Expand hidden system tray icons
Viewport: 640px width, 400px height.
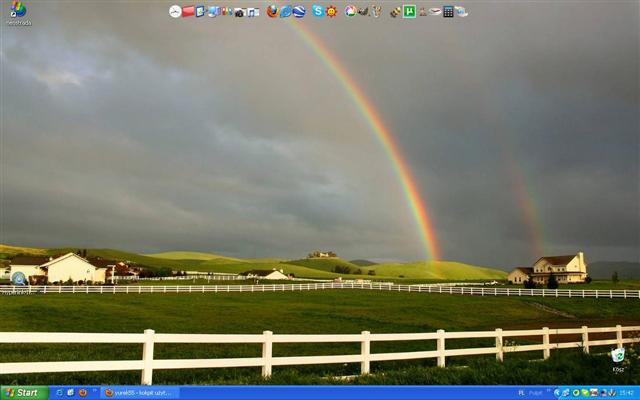[556, 393]
